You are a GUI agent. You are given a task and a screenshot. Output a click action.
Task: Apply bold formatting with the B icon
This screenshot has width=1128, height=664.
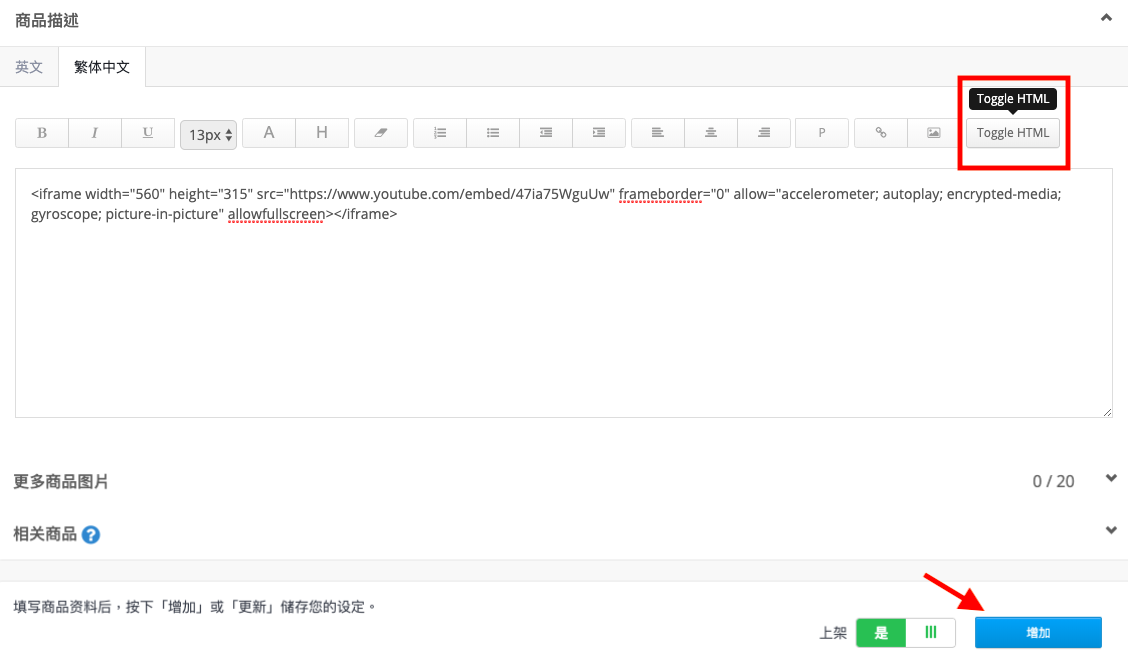[x=42, y=133]
